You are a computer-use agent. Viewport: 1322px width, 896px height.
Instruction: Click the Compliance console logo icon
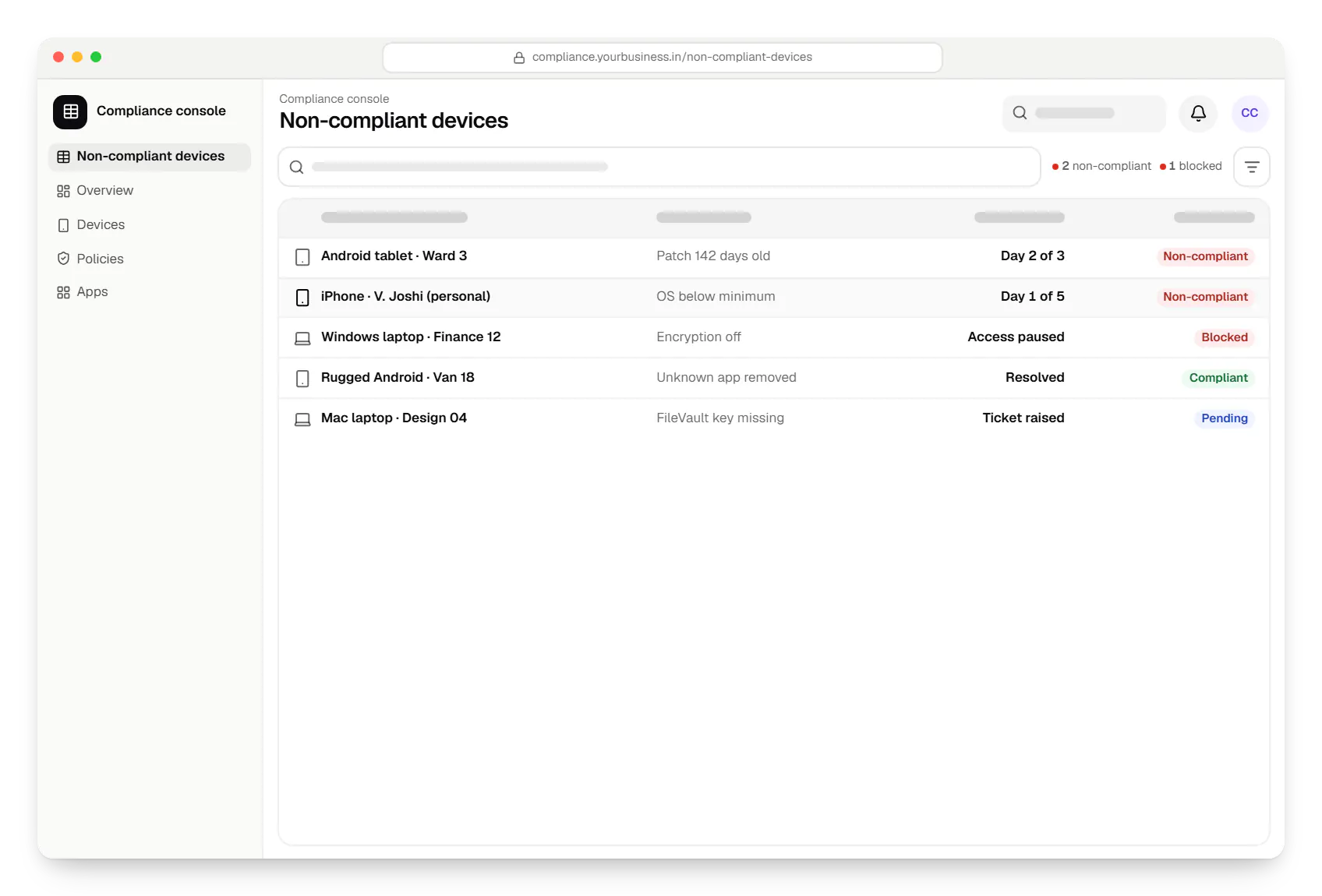coord(70,111)
